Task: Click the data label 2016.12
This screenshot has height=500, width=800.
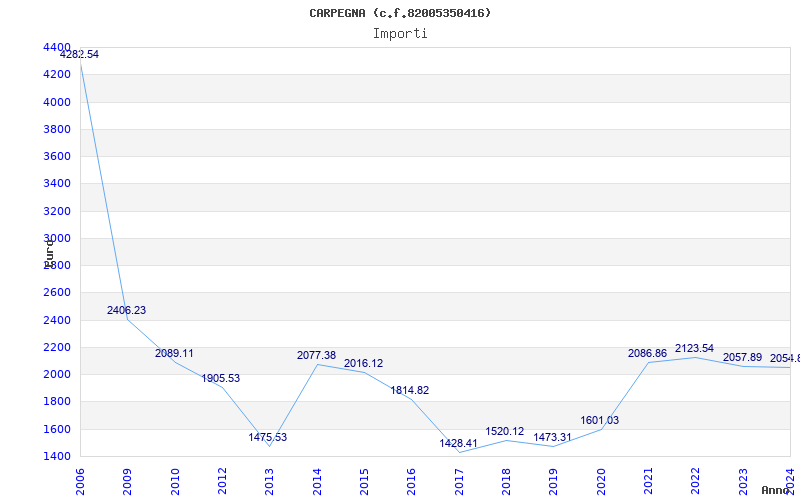Action: tap(363, 363)
